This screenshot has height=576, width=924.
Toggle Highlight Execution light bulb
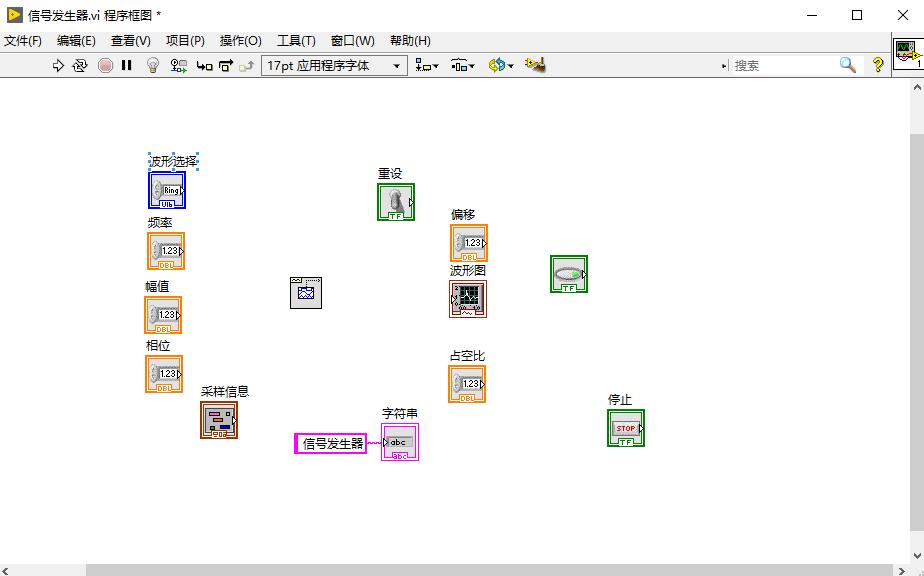pyautogui.click(x=153, y=65)
